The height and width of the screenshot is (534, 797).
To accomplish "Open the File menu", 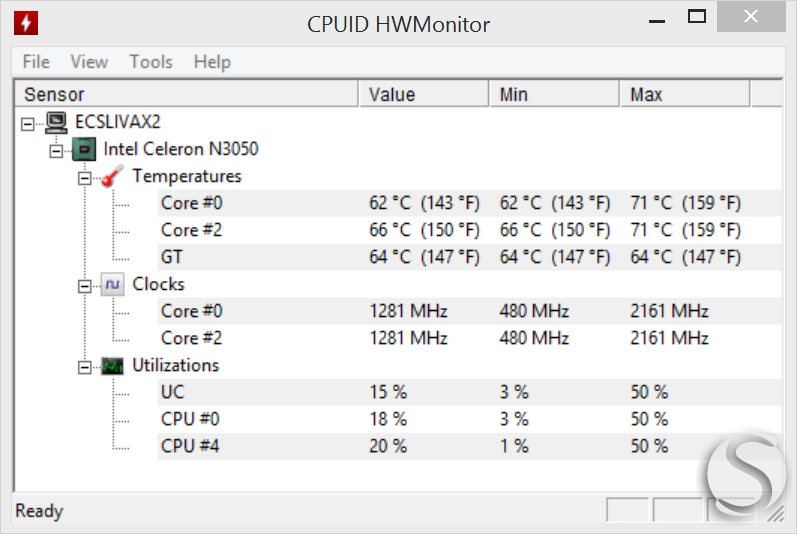I will click(x=36, y=62).
